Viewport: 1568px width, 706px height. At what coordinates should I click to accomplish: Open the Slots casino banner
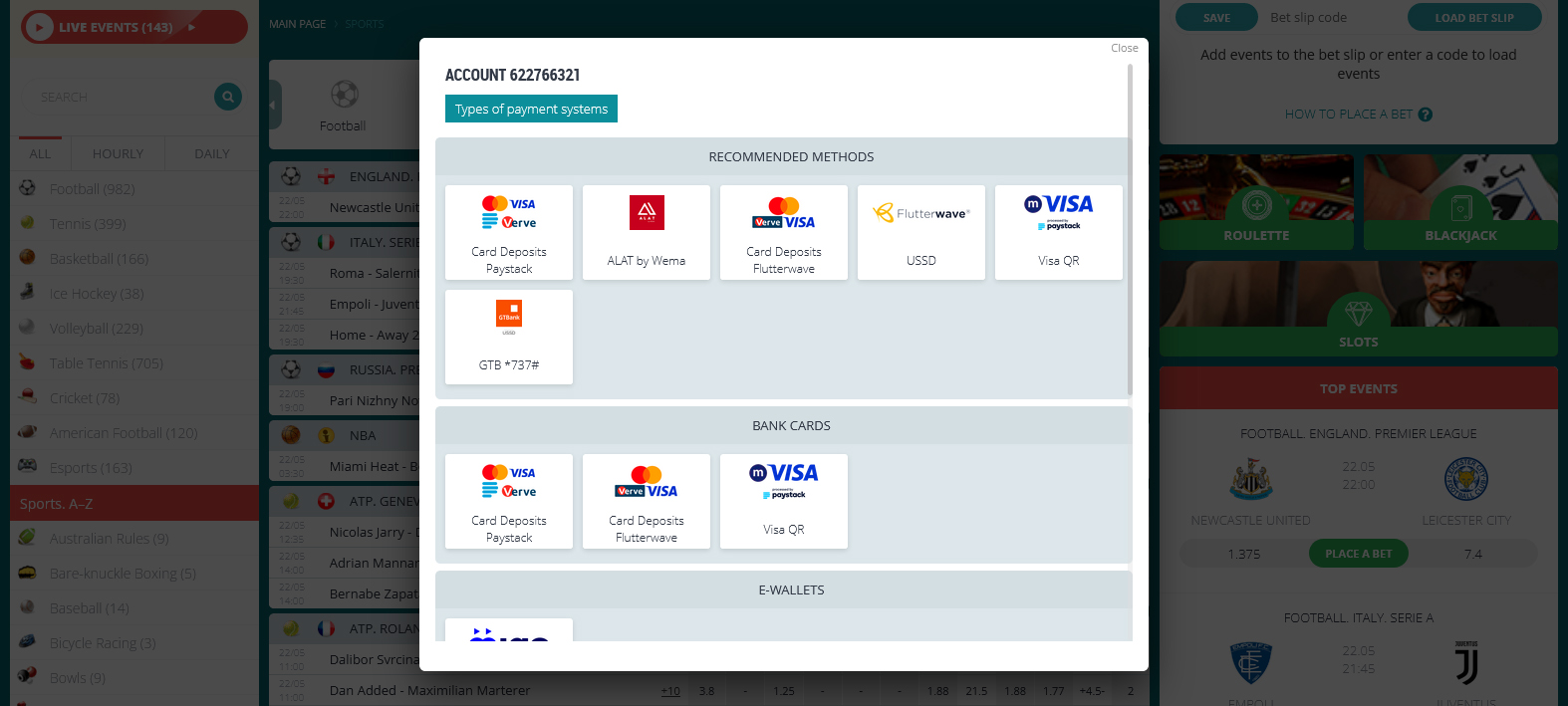point(1359,309)
